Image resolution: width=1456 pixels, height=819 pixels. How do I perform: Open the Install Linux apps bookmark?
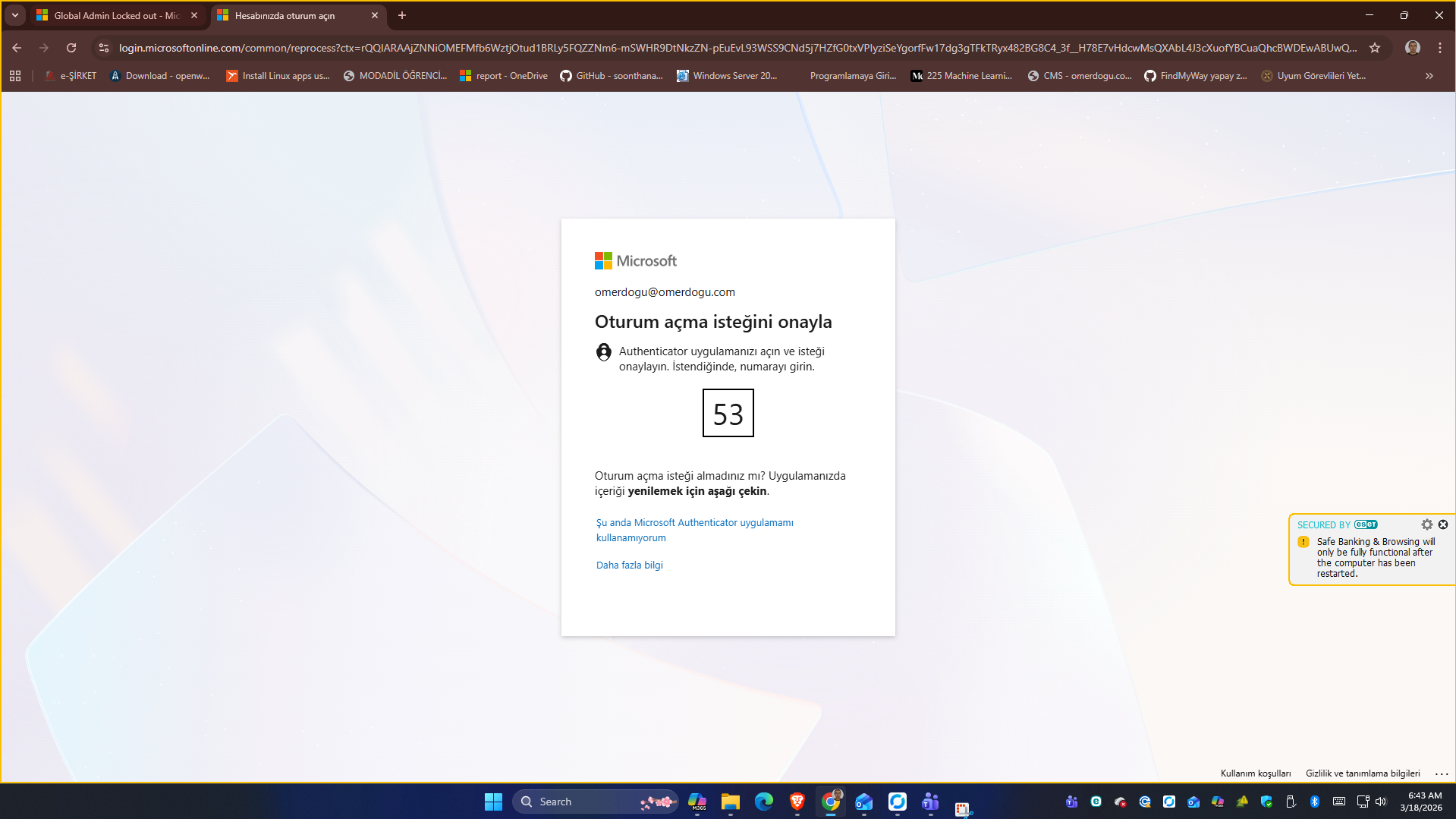coord(278,76)
